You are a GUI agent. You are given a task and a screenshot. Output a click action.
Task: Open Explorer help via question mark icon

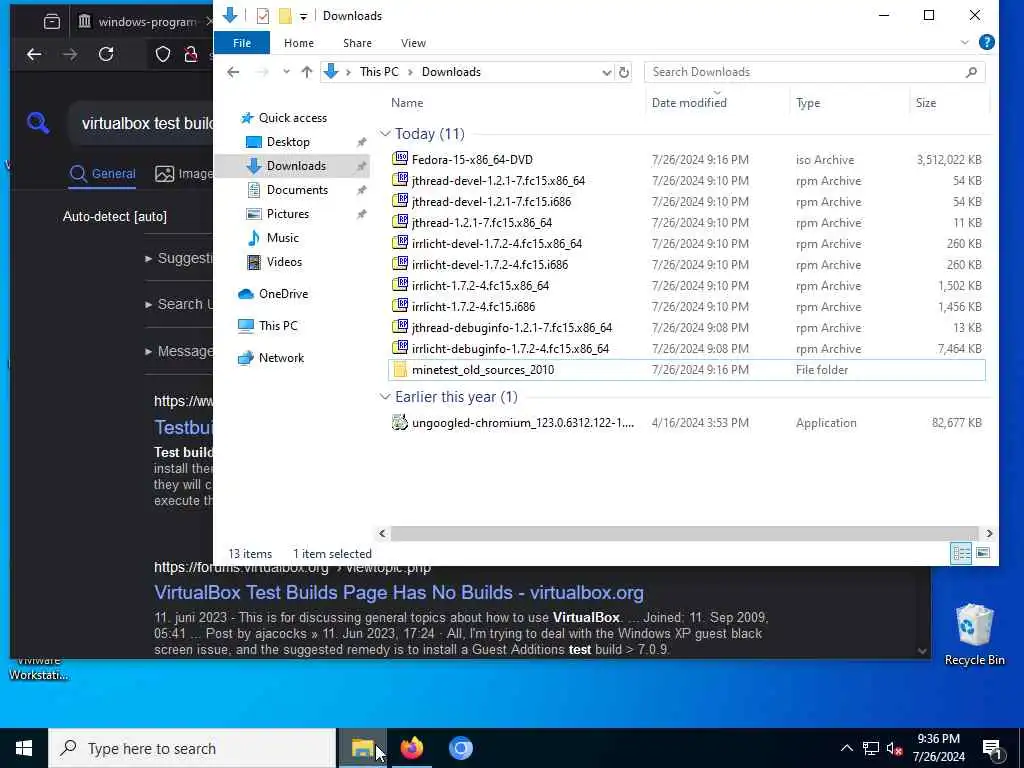point(986,42)
